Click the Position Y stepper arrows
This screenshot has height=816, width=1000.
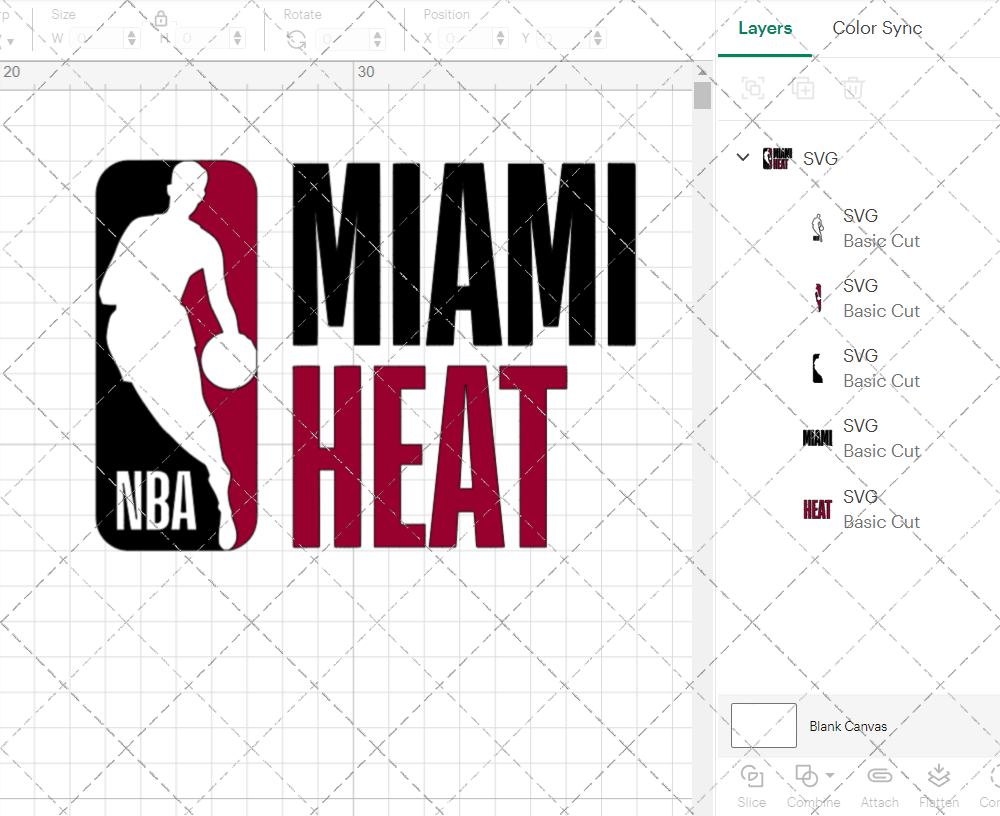598,39
